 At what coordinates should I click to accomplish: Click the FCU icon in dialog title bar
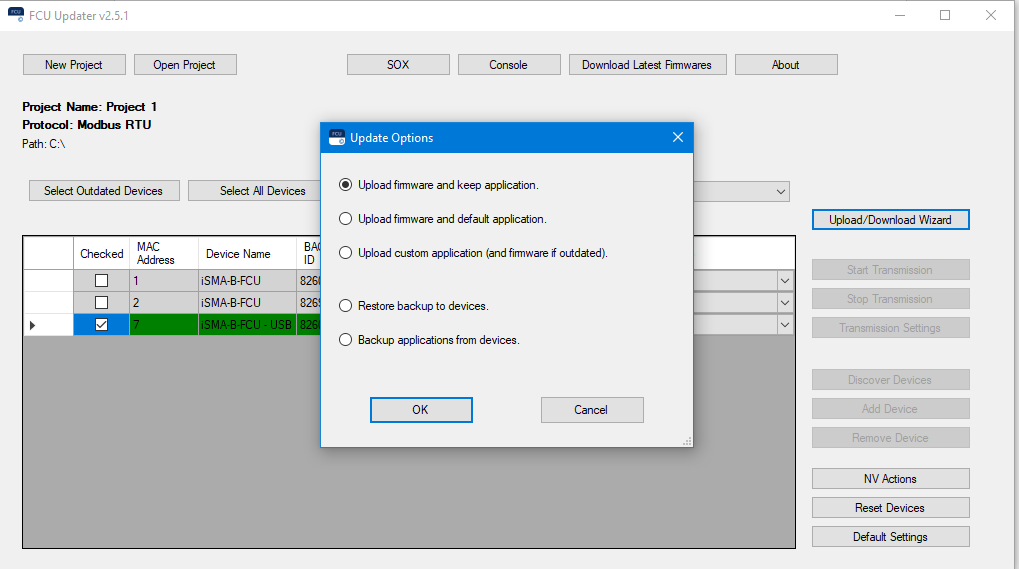coord(337,137)
